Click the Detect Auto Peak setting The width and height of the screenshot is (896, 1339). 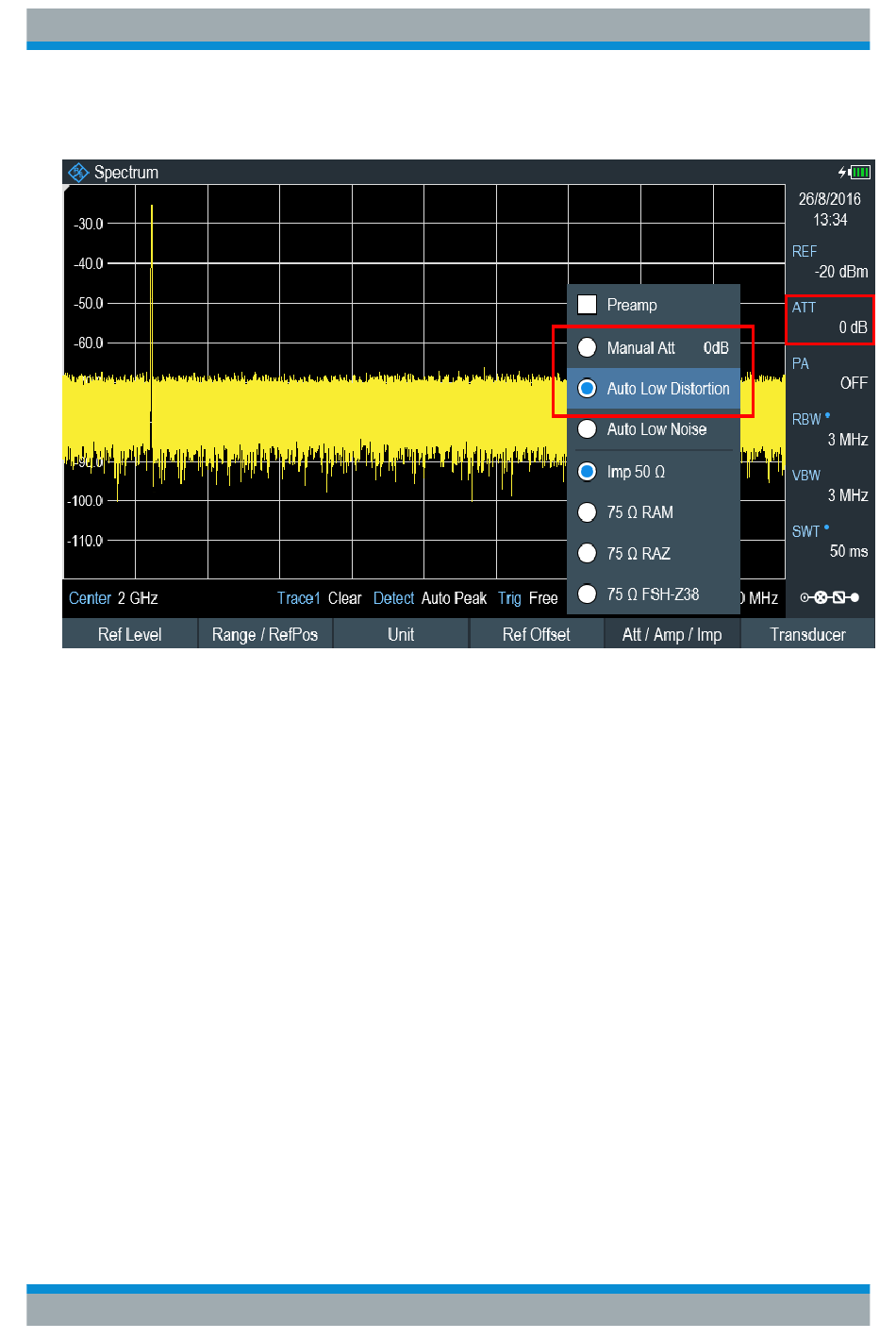pyautogui.click(x=430, y=598)
